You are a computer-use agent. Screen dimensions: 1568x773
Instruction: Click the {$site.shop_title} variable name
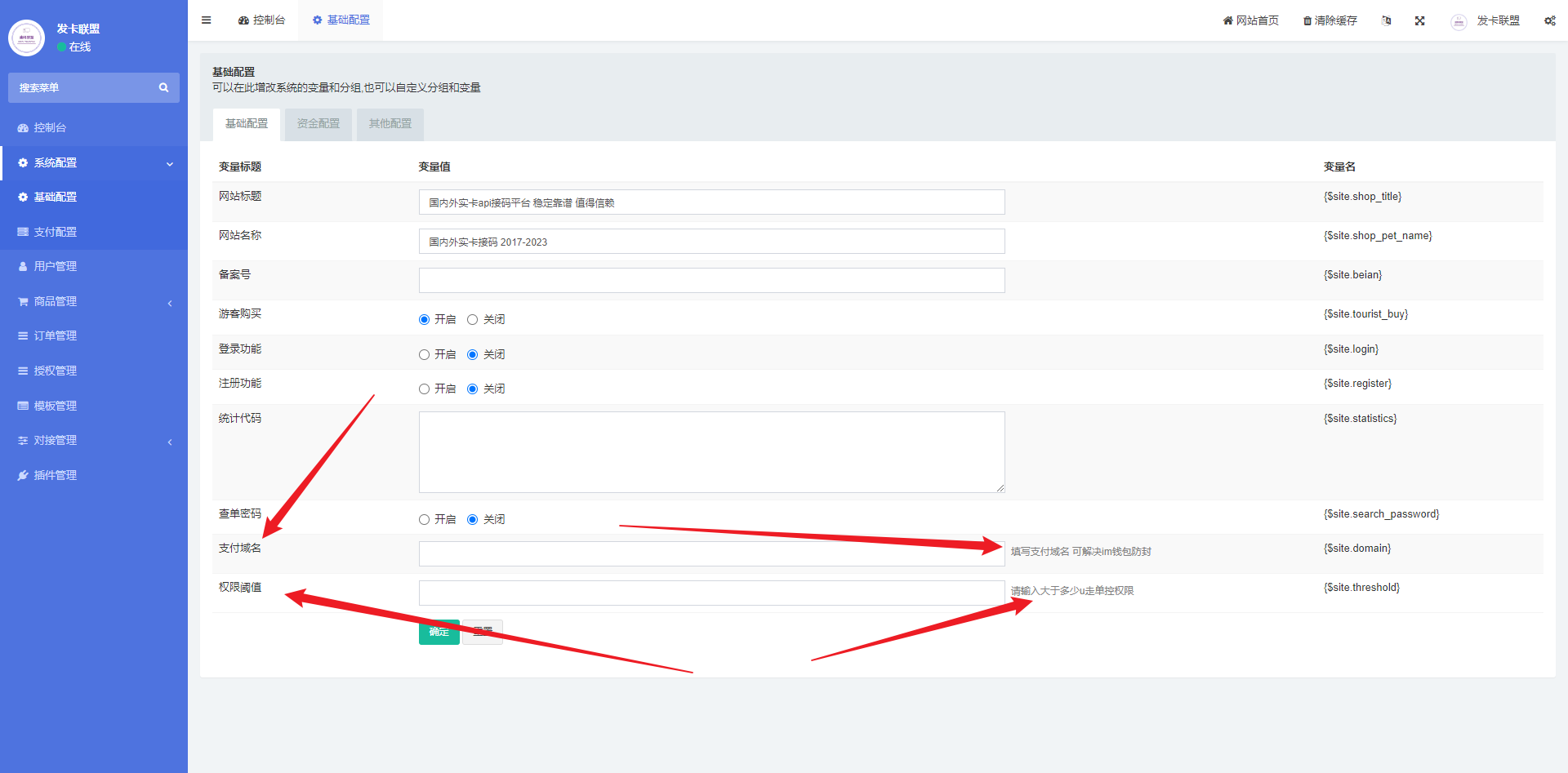[x=1362, y=197]
